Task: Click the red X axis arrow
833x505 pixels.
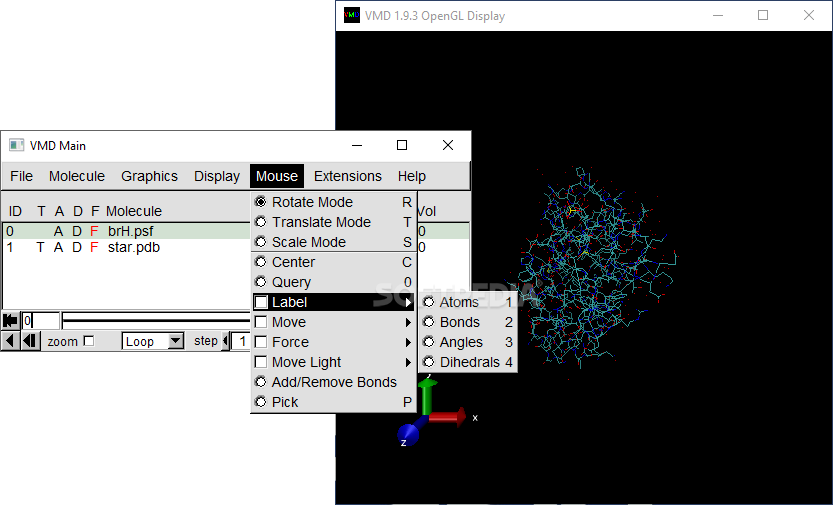Action: (x=448, y=417)
